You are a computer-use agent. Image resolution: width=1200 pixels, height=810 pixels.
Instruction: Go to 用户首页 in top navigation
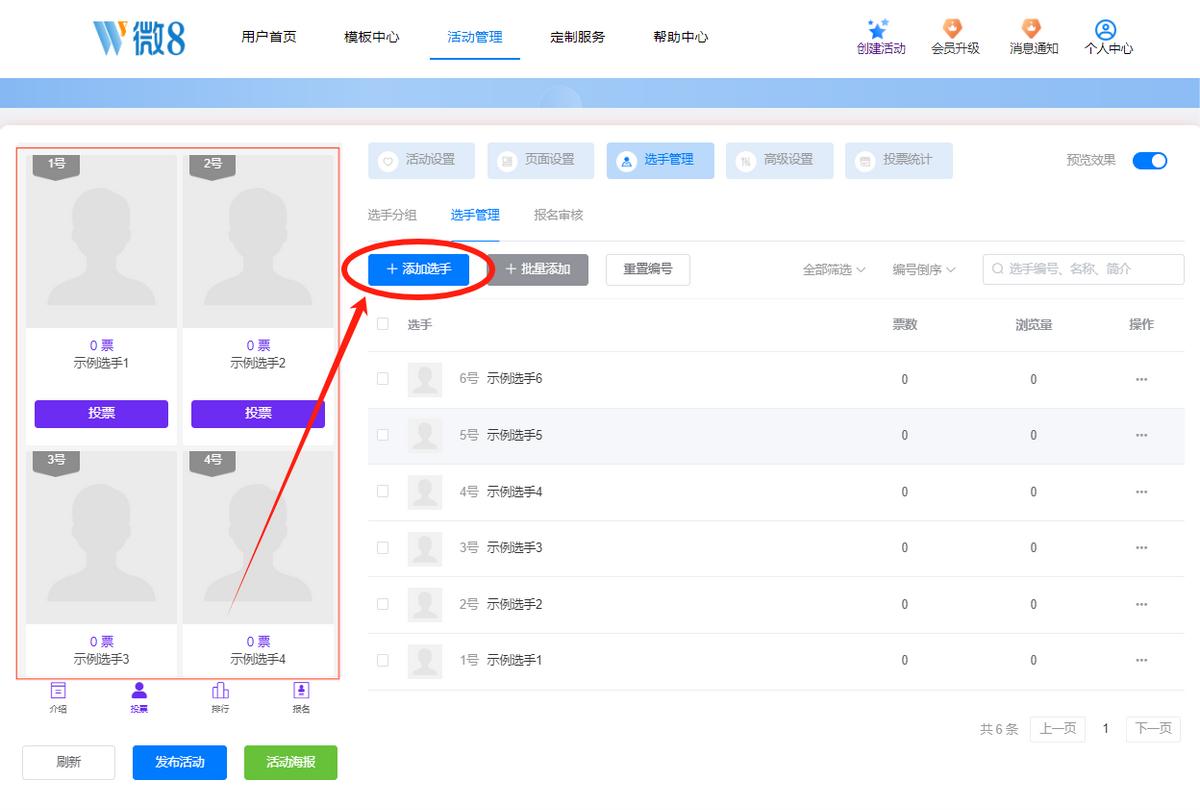pyautogui.click(x=269, y=37)
